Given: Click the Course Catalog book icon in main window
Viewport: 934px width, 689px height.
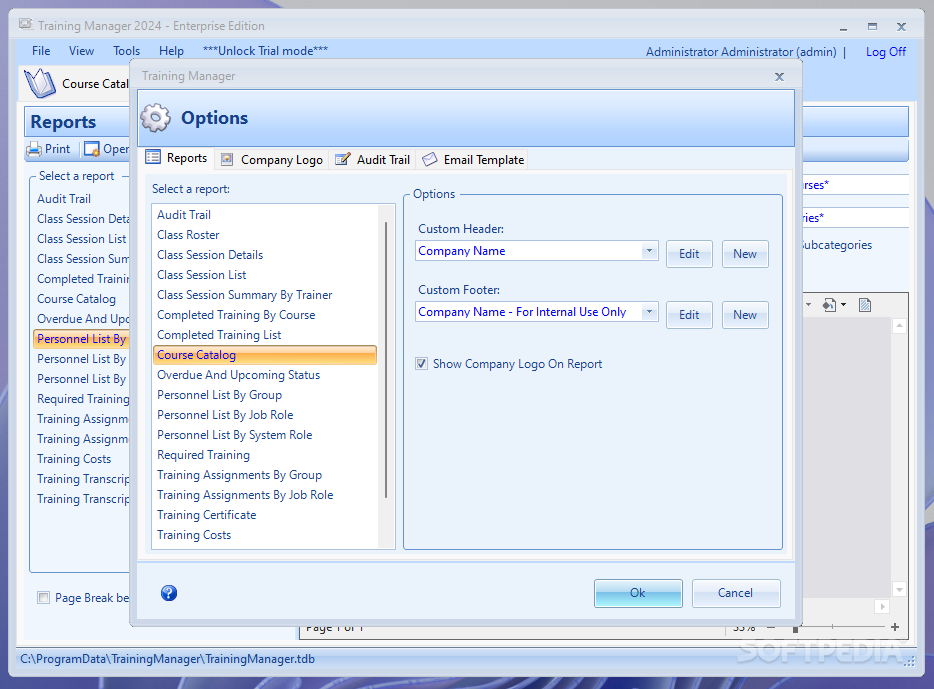Looking at the screenshot, I should pyautogui.click(x=40, y=83).
